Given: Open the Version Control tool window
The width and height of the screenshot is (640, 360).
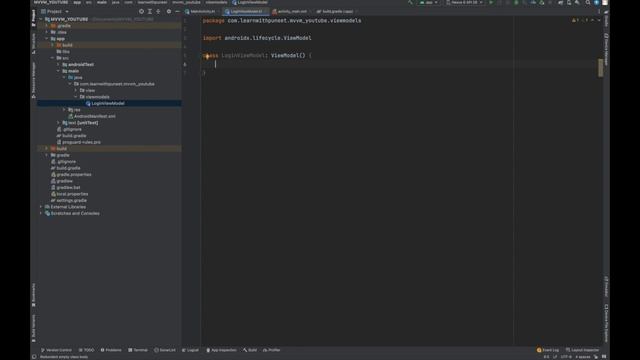Looking at the screenshot, I should tap(56, 350).
